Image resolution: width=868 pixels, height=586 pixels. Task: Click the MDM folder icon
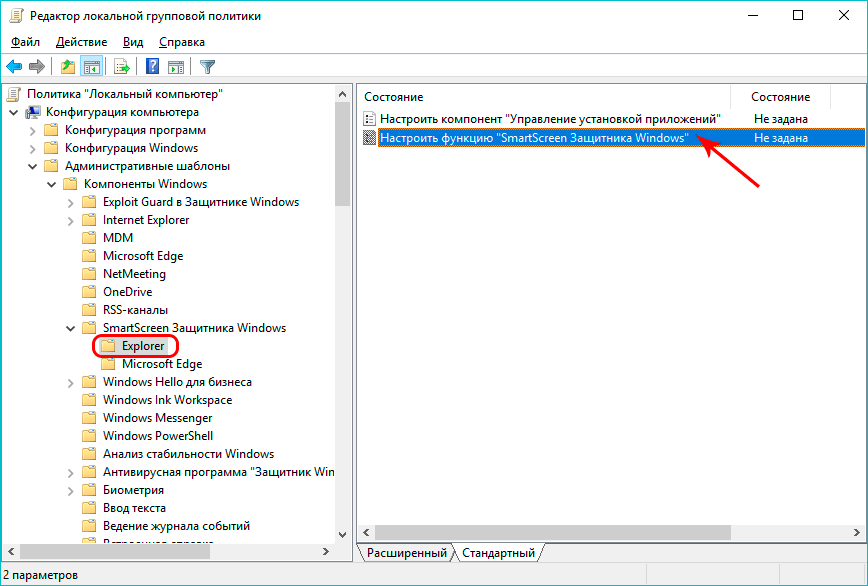click(x=89, y=238)
